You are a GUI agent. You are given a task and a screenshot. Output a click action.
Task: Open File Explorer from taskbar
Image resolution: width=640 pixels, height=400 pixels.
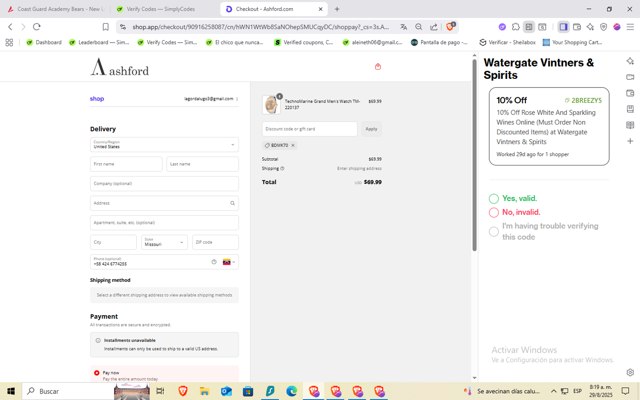point(204,391)
